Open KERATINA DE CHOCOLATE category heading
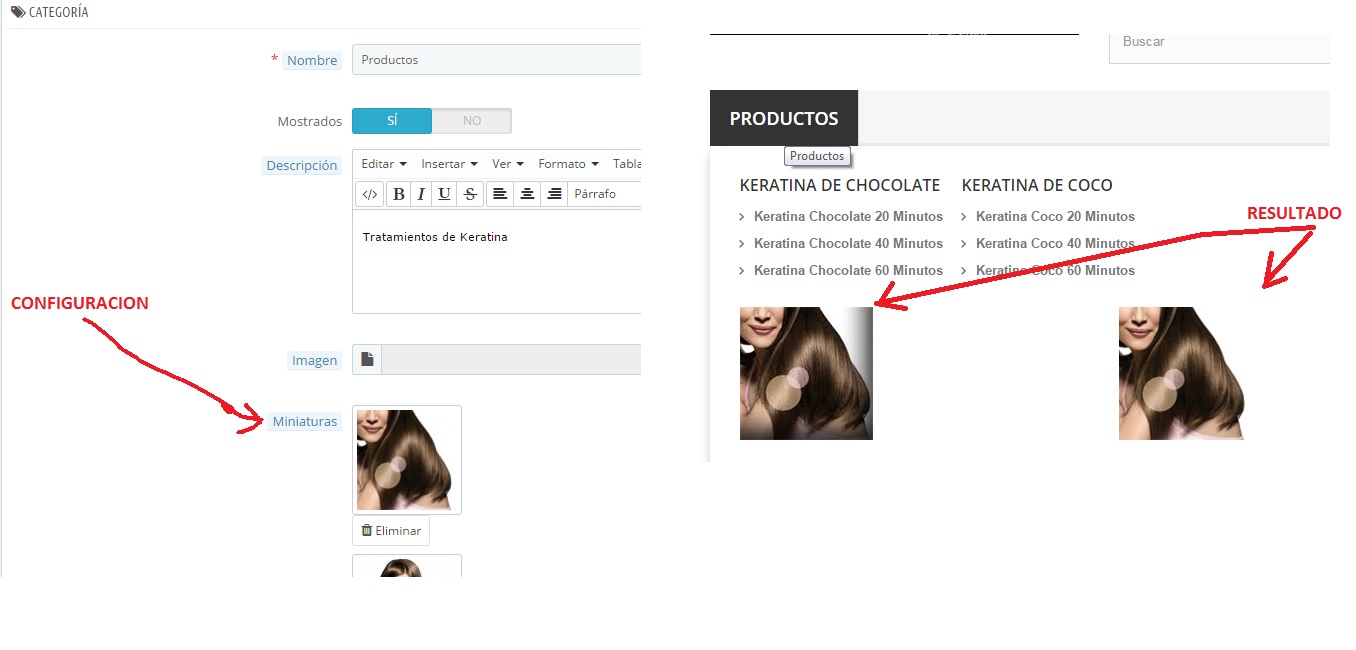Screen dimensions: 1356x650 pyautogui.click(x=840, y=185)
